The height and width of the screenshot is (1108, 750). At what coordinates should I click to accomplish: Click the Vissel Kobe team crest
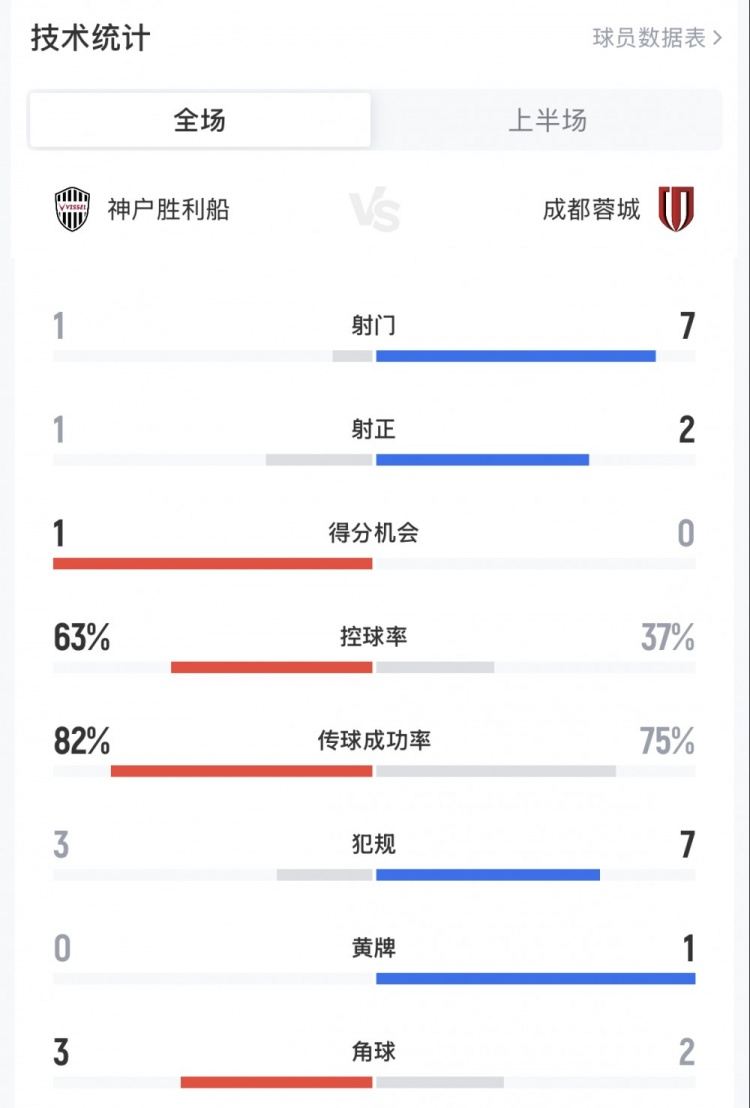71,208
